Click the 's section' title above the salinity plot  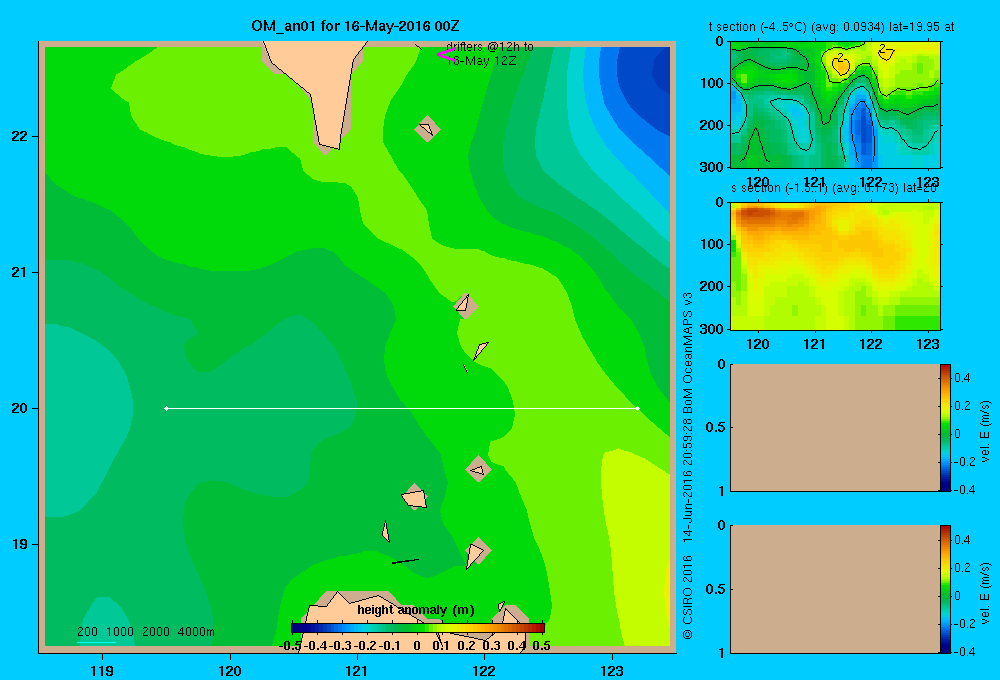coord(834,188)
